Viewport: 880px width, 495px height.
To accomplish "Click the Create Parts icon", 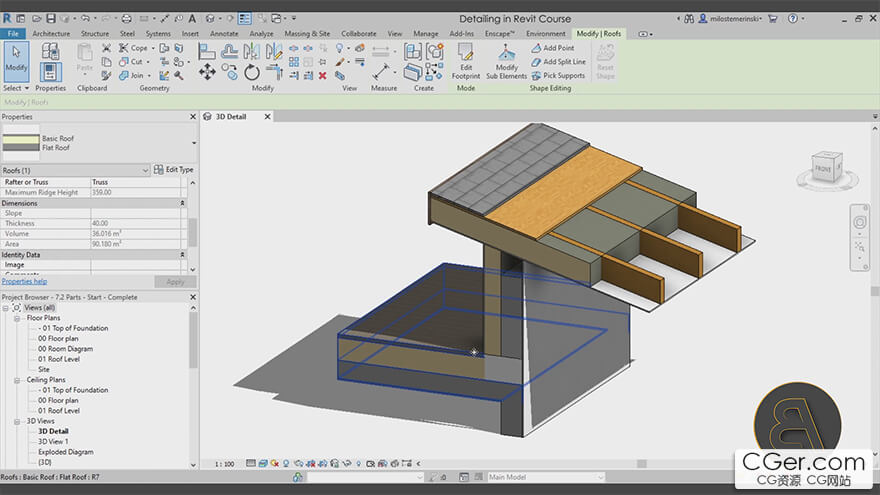I will (412, 72).
